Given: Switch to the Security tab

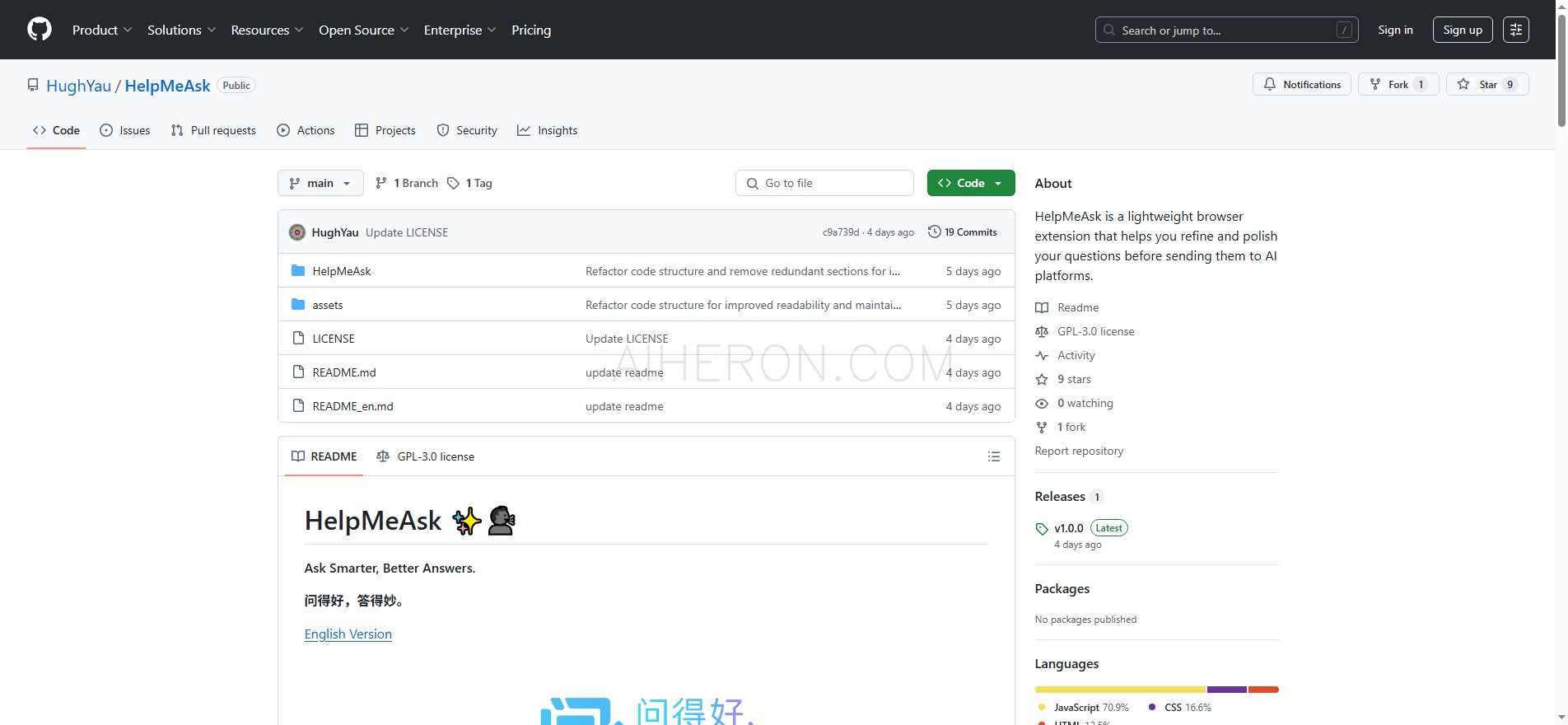Looking at the screenshot, I should (x=466, y=130).
